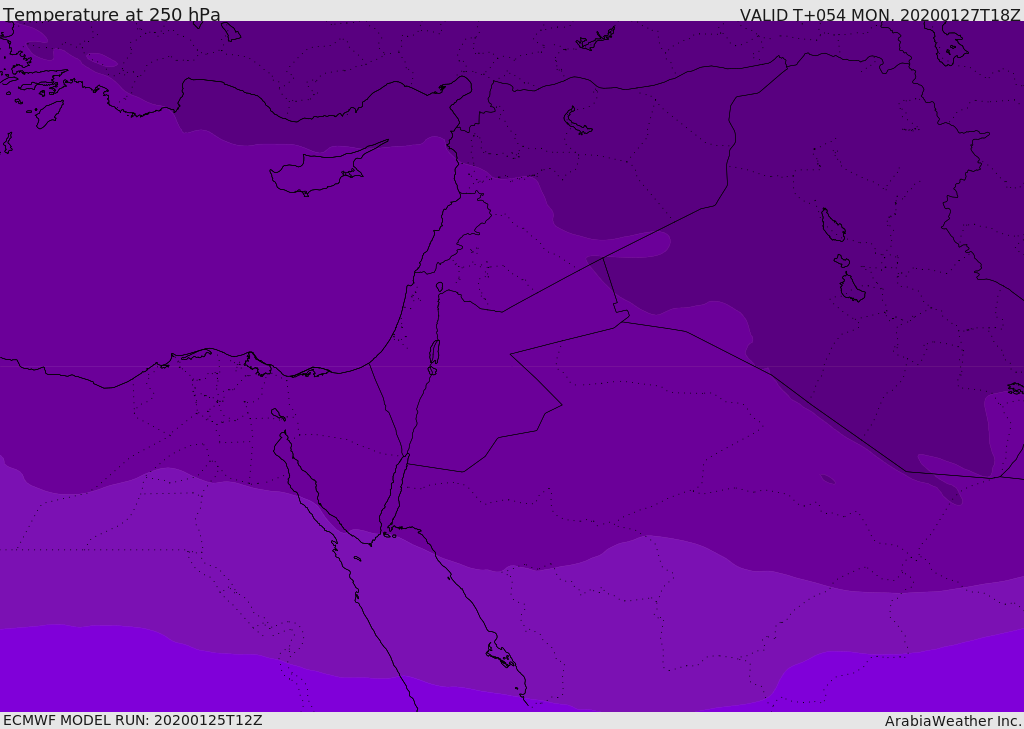Image resolution: width=1024 pixels, height=729 pixels.
Task: Click the ECMWF MODEL RUN label
Action: tap(133, 720)
